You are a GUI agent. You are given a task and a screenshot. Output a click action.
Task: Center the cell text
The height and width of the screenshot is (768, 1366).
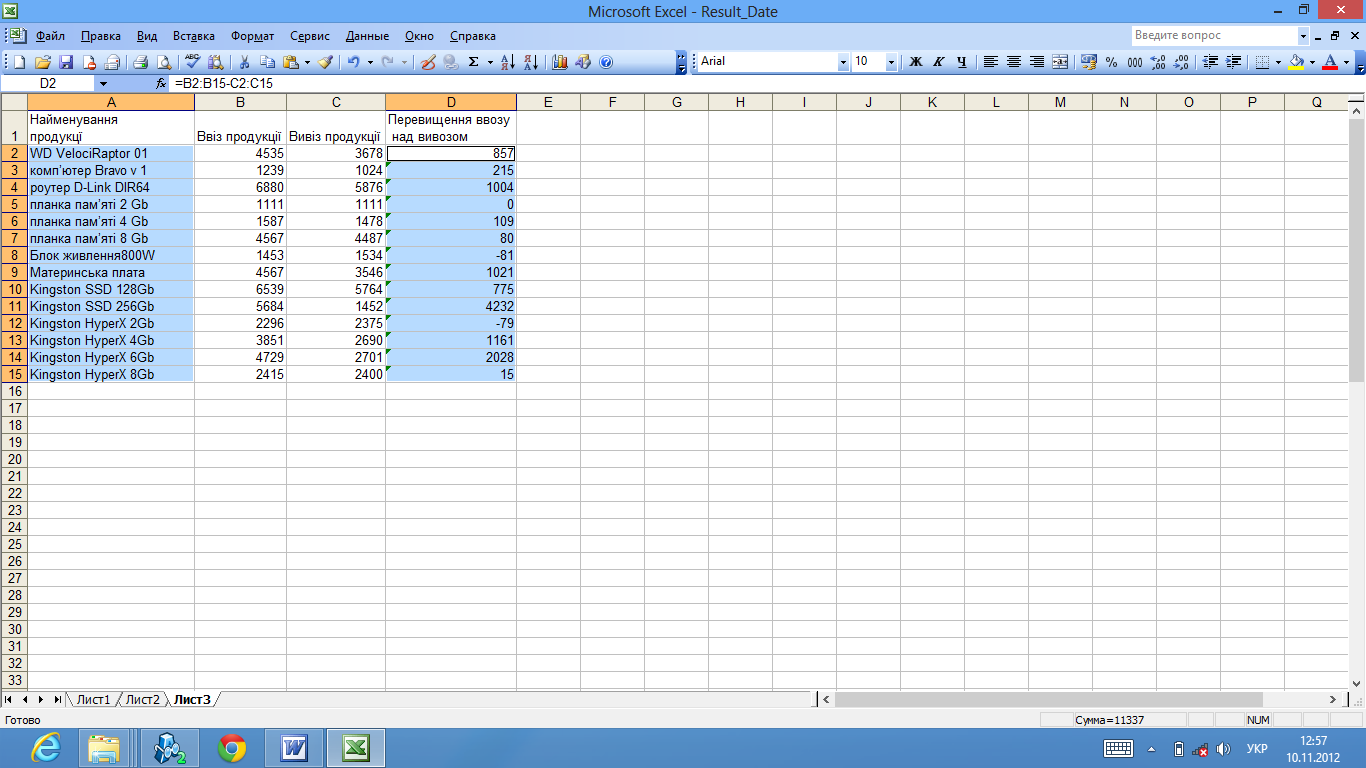(1013, 62)
